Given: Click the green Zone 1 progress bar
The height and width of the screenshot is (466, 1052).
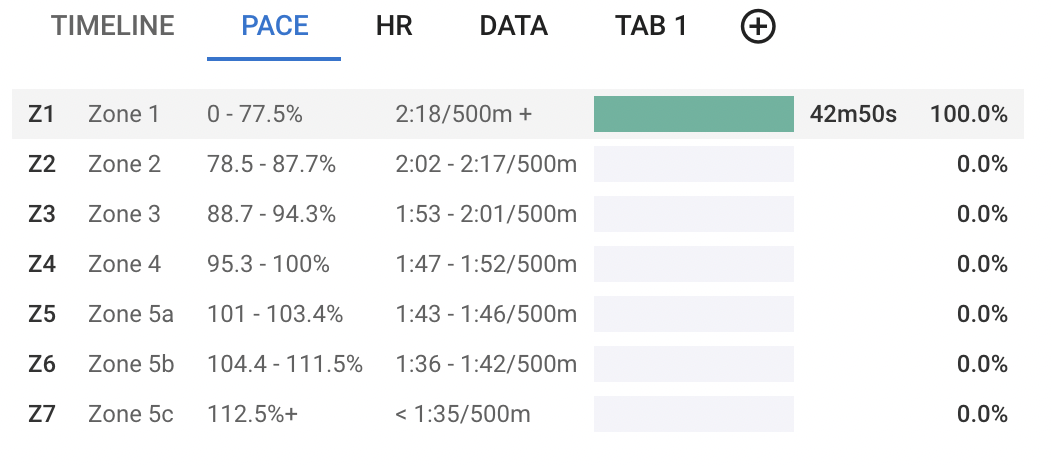Looking at the screenshot, I should pos(693,114).
